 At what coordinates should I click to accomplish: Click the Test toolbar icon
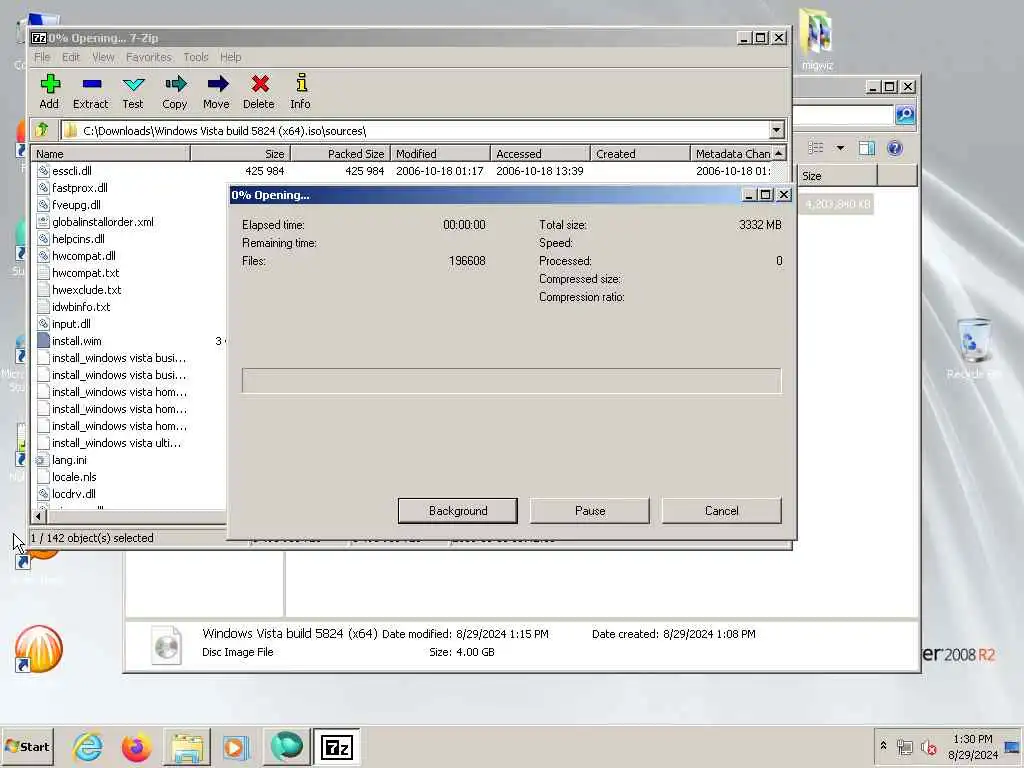(x=133, y=91)
